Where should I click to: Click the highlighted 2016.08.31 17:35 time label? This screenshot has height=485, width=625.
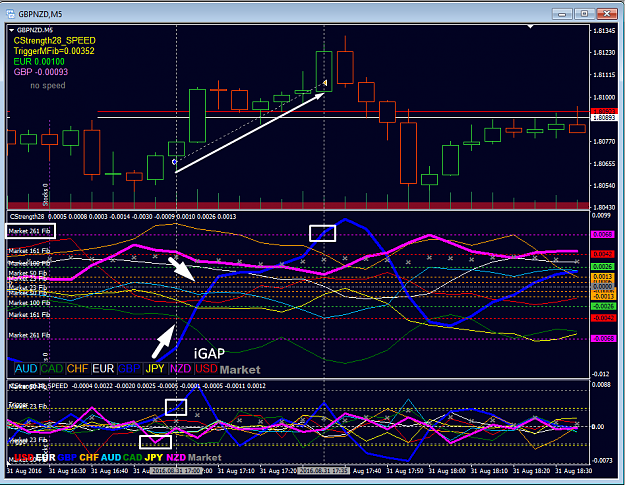tap(324, 471)
